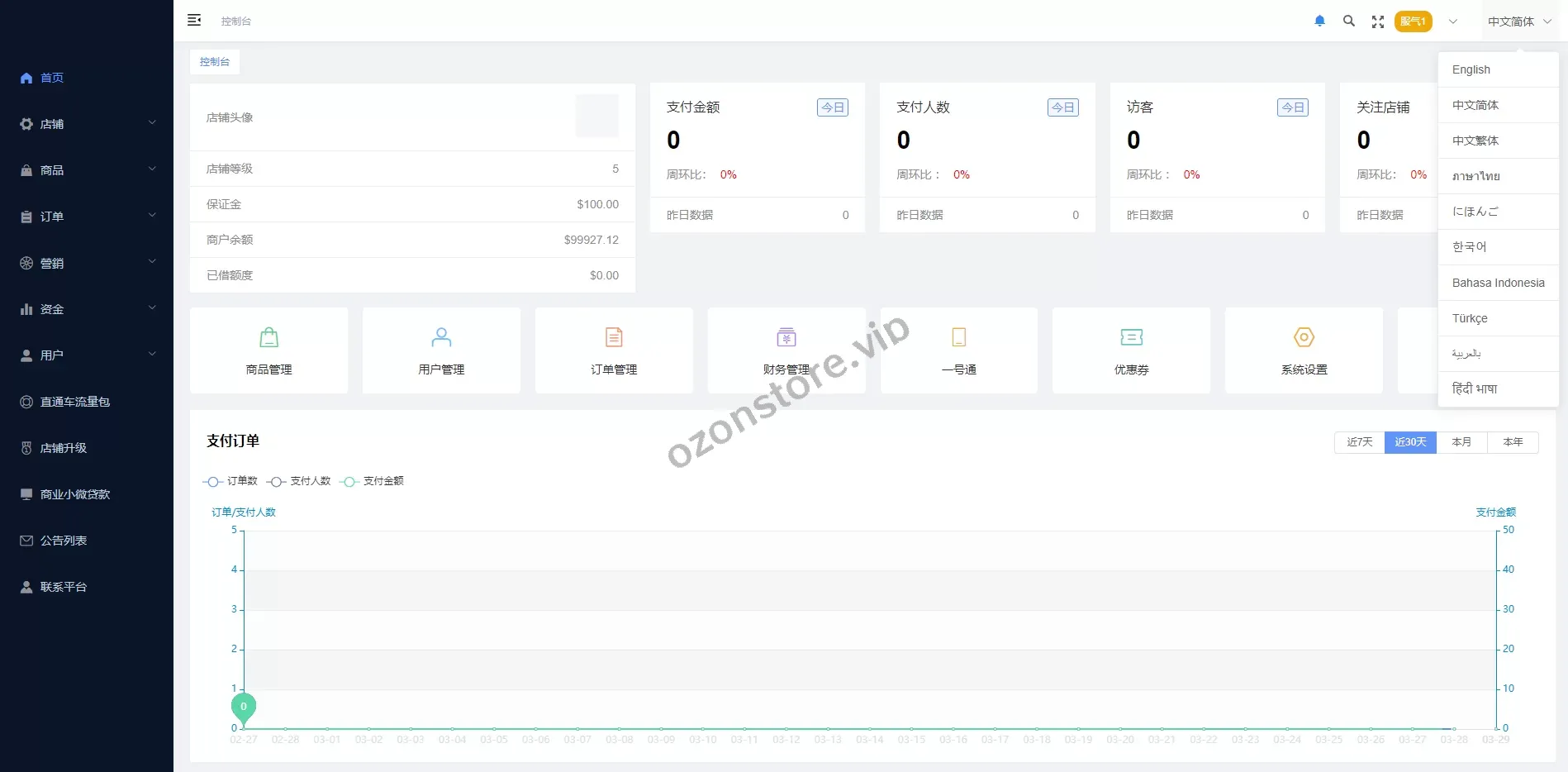This screenshot has height=772, width=1568.
Task: Toggle 订单数 series in chart legend
Action: (230, 481)
